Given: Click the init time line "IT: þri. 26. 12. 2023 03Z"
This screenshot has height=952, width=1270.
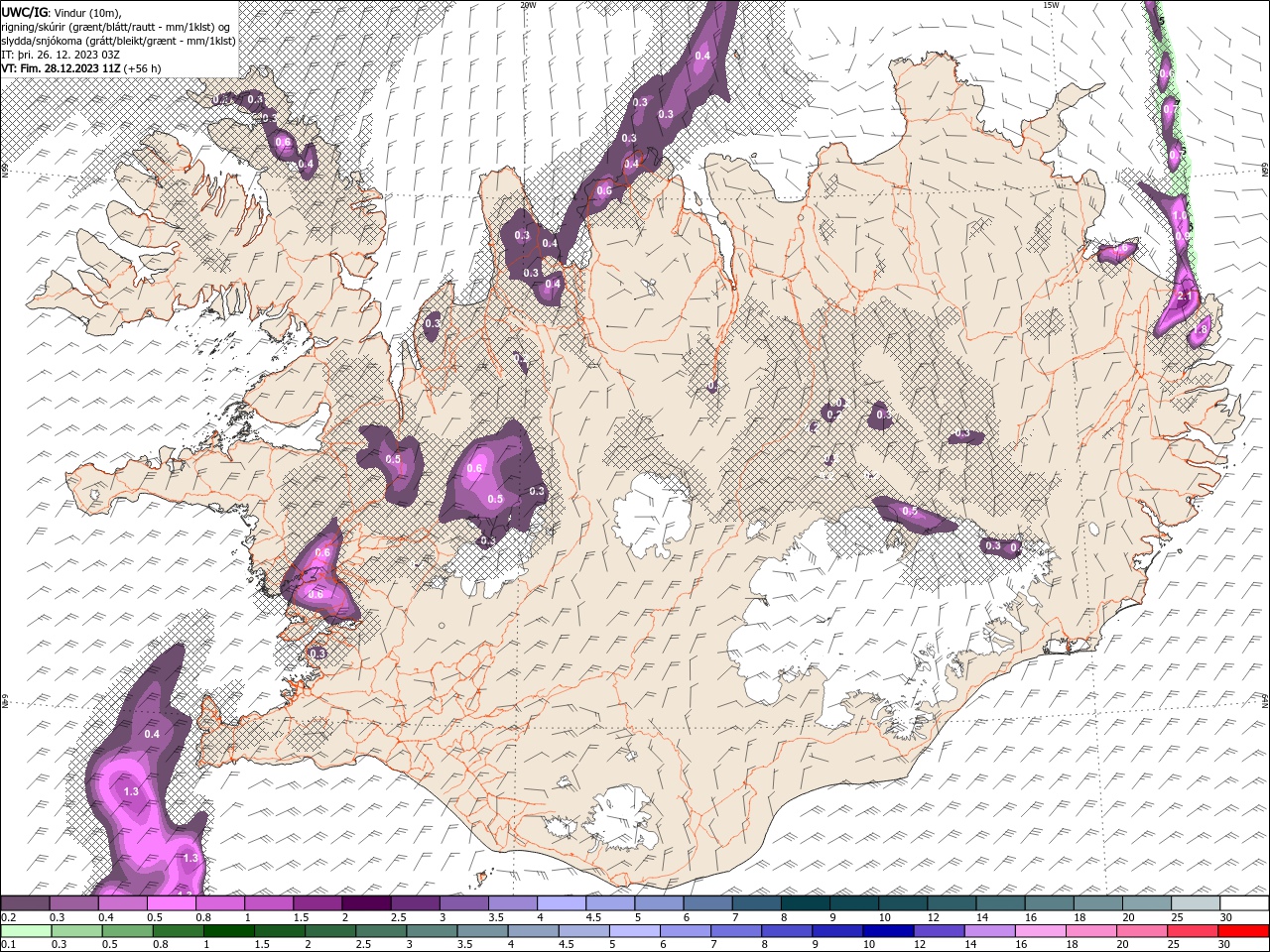Looking at the screenshot, I should pos(60,55).
